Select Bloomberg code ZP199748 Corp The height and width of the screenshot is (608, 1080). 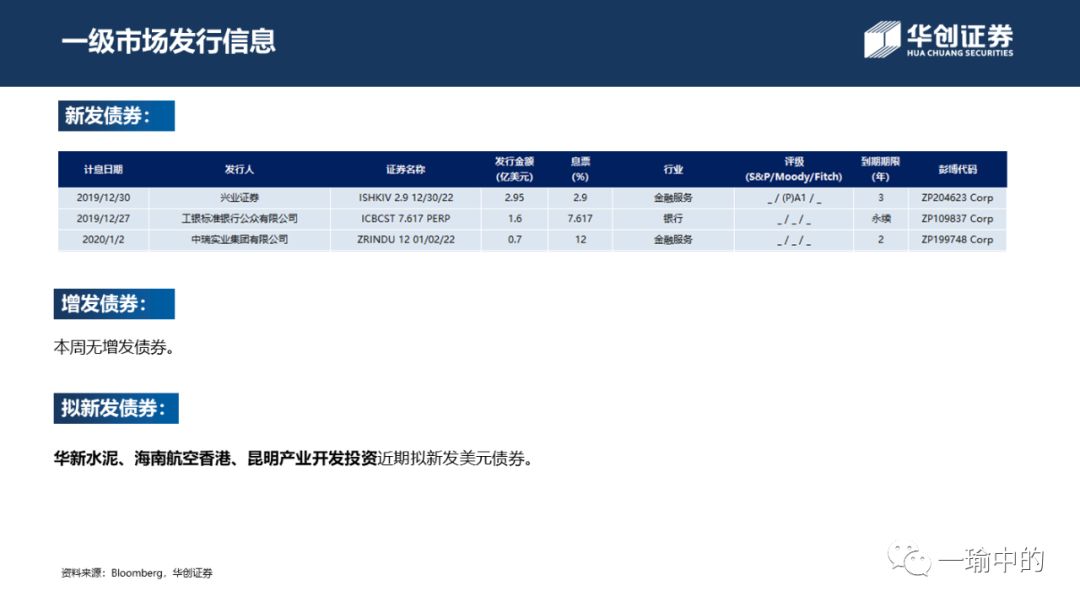(x=957, y=240)
